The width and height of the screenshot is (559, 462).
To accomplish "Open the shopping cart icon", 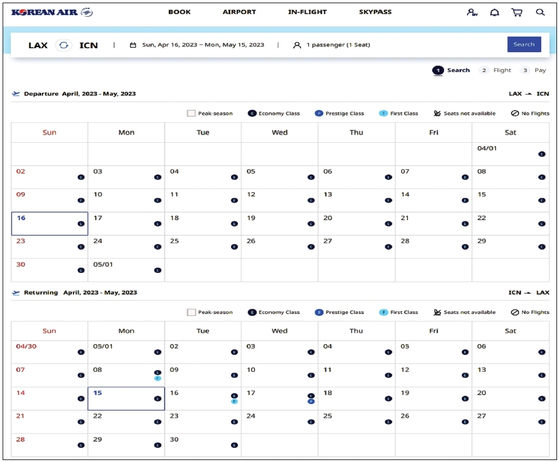I will (x=517, y=12).
